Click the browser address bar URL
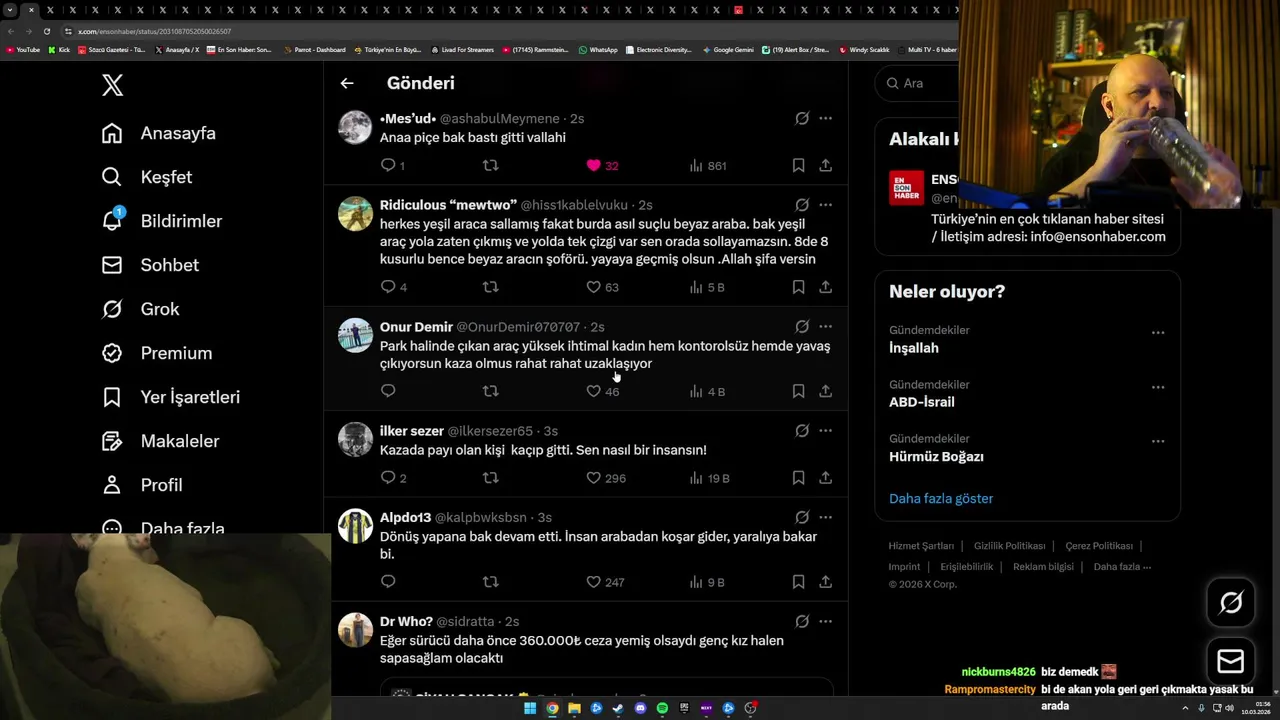This screenshot has height=720, width=1280. point(155,31)
